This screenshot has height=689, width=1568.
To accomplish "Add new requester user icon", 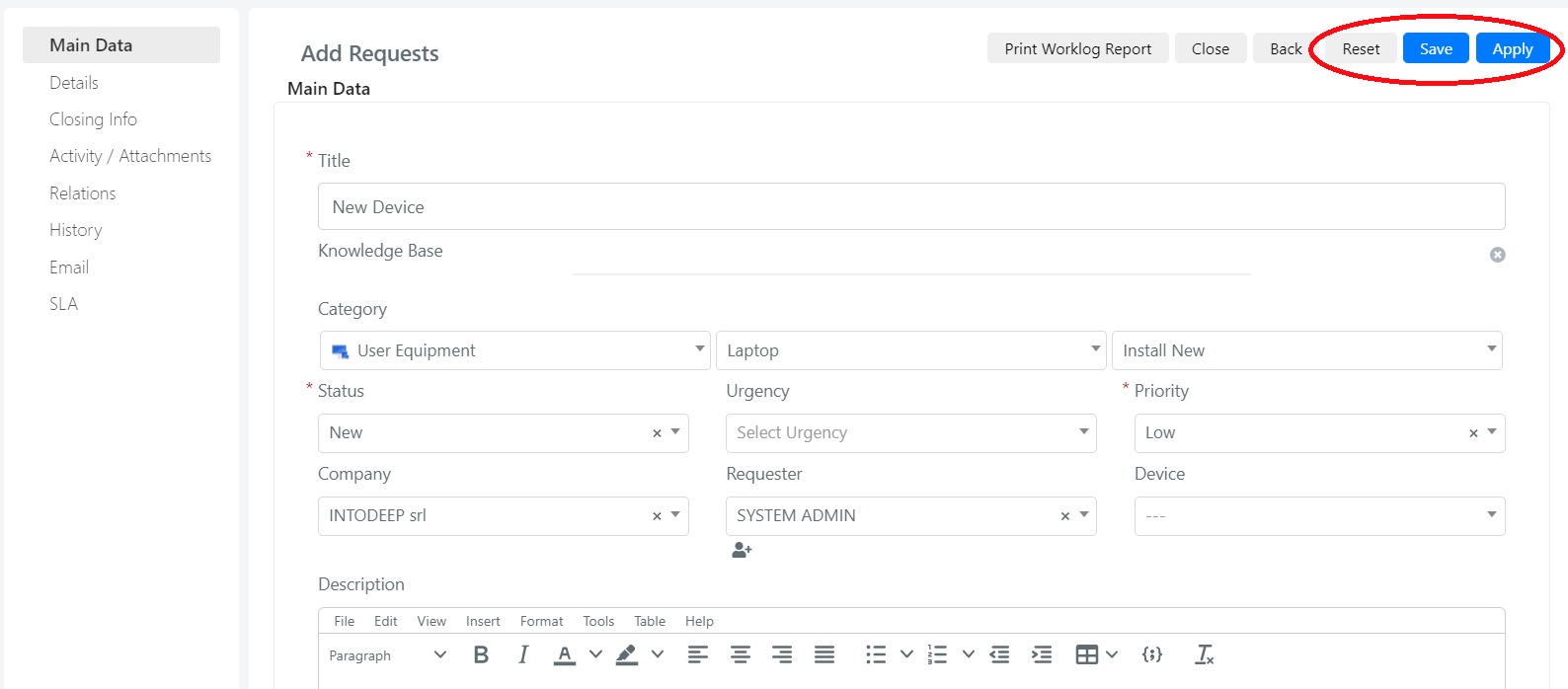I will 742,550.
